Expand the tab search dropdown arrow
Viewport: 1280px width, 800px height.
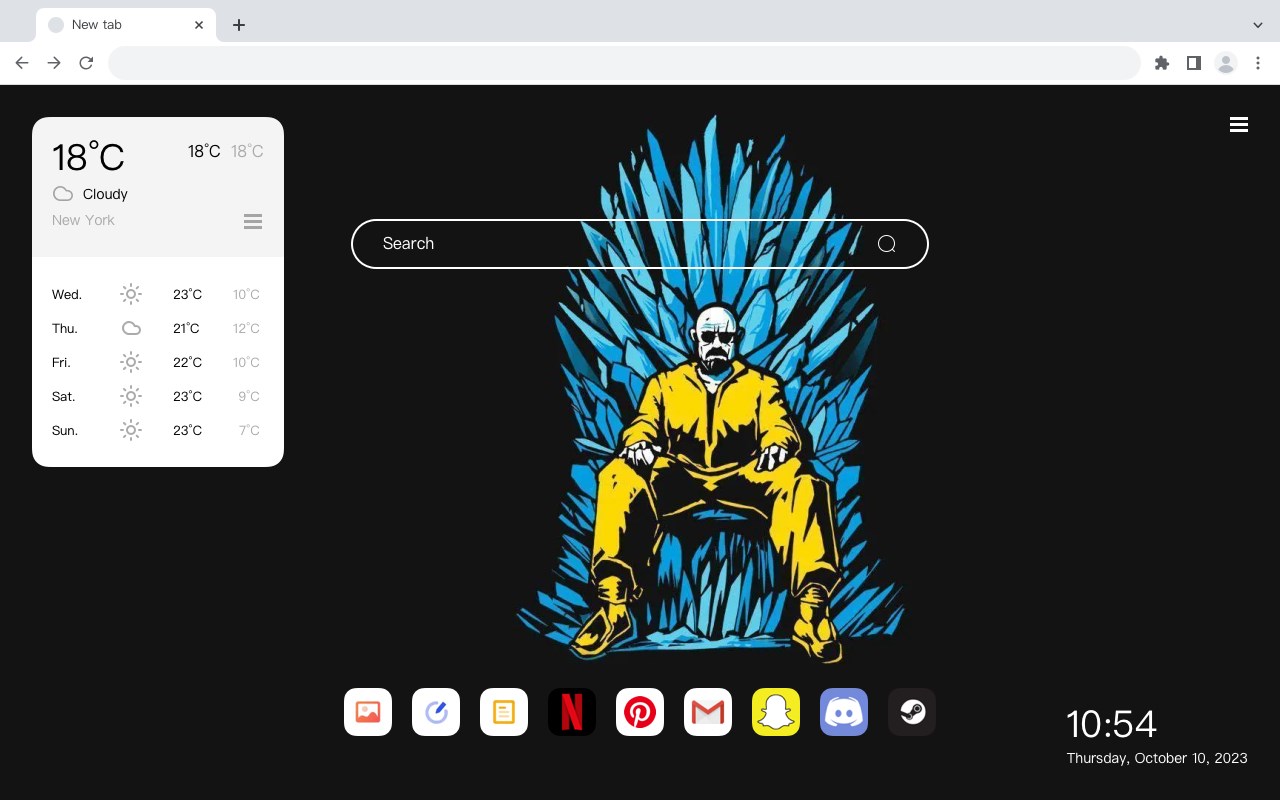[x=1258, y=25]
